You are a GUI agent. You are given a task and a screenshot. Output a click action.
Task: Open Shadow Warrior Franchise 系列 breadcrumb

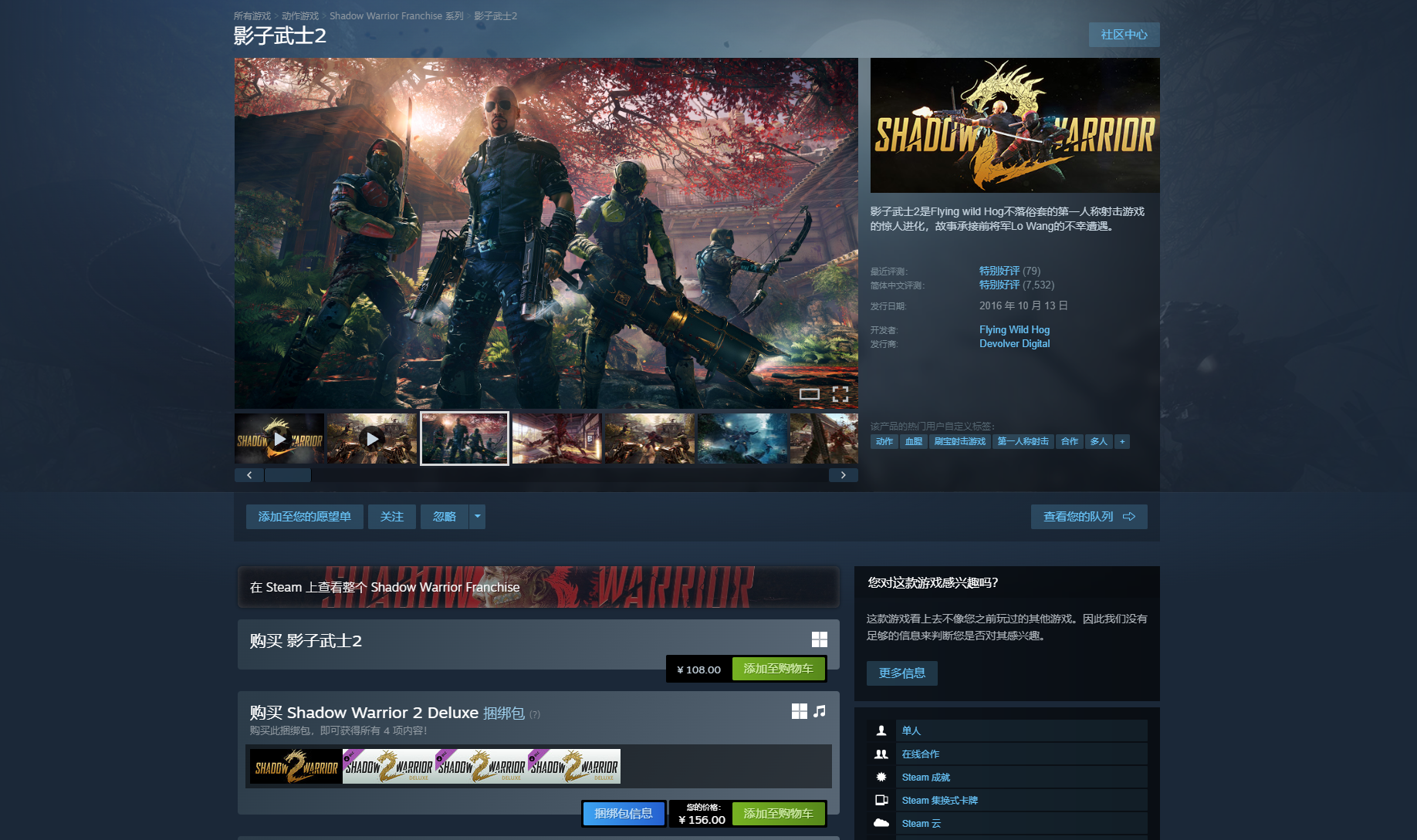[397, 16]
